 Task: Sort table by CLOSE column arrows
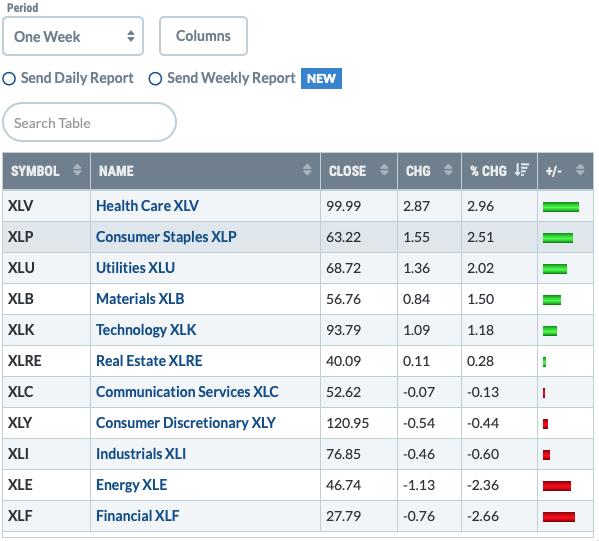[384, 170]
